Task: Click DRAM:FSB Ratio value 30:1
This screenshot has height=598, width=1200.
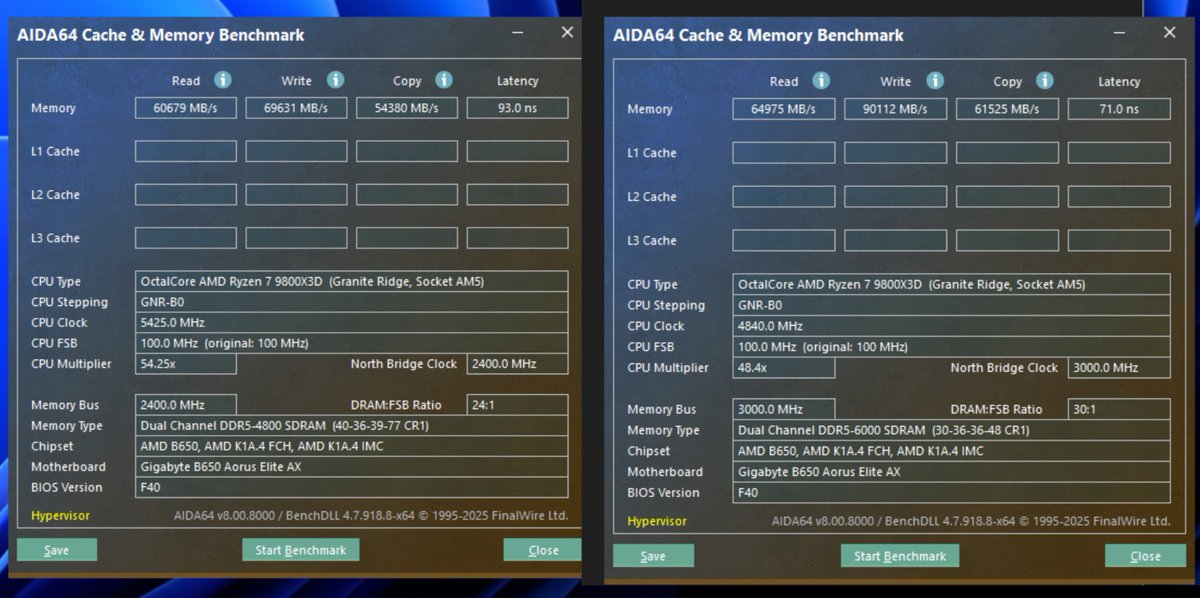Action: (1119, 409)
